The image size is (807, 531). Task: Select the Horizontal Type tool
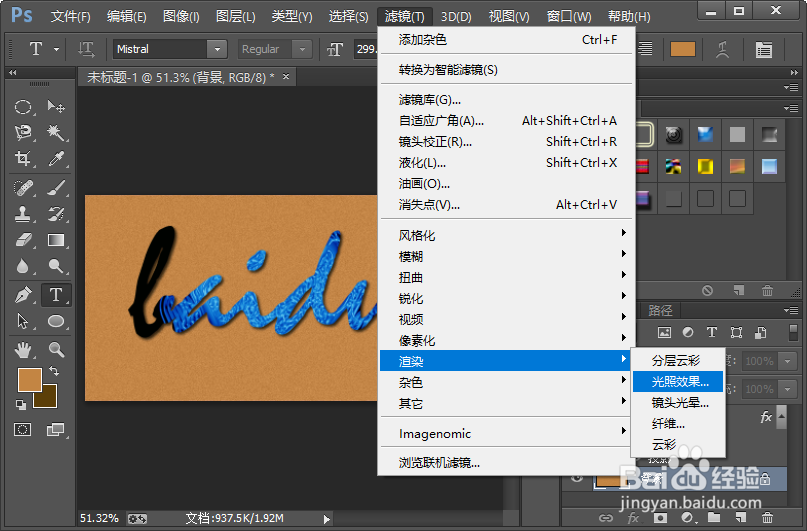56,295
